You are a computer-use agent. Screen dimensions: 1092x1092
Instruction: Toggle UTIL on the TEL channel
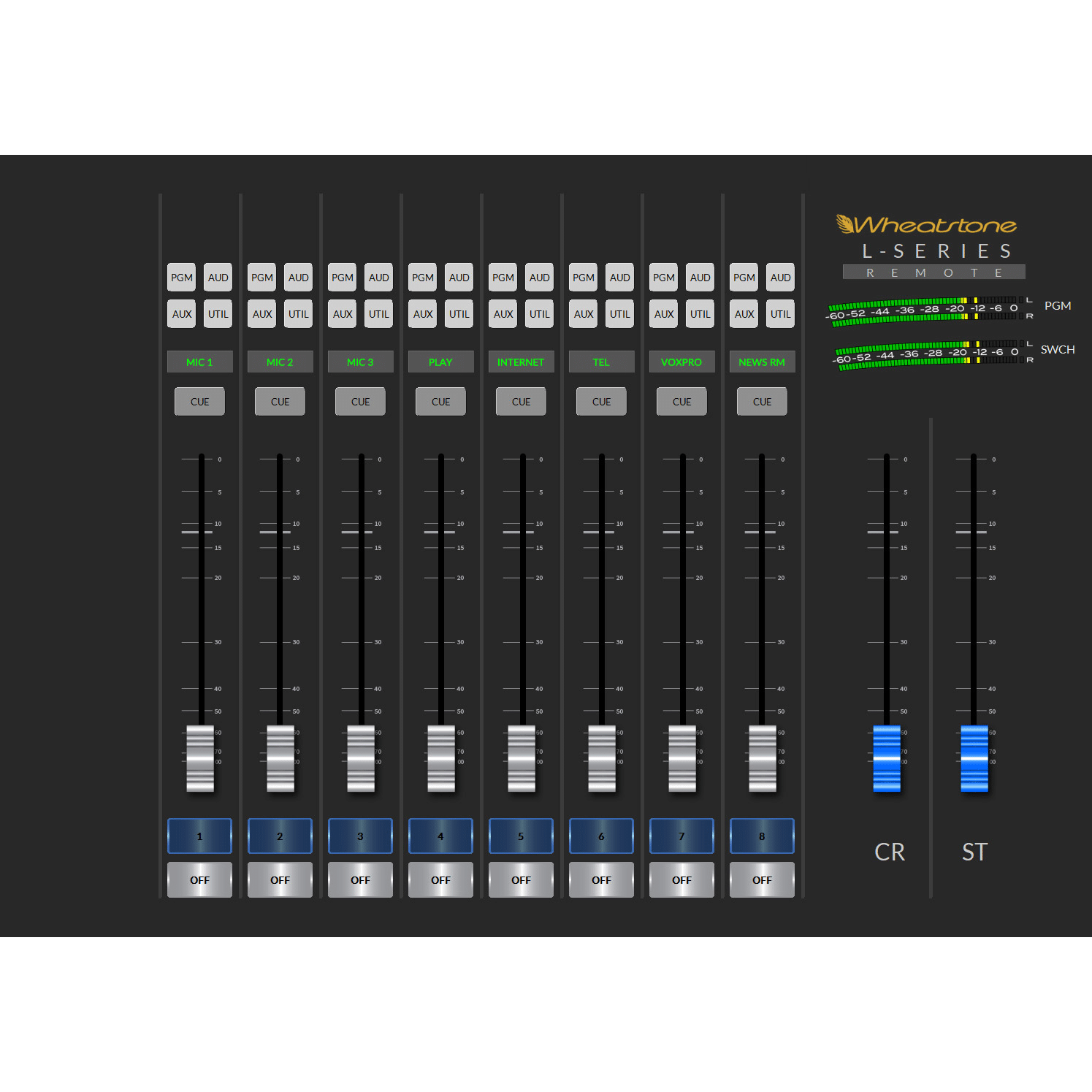pos(619,314)
